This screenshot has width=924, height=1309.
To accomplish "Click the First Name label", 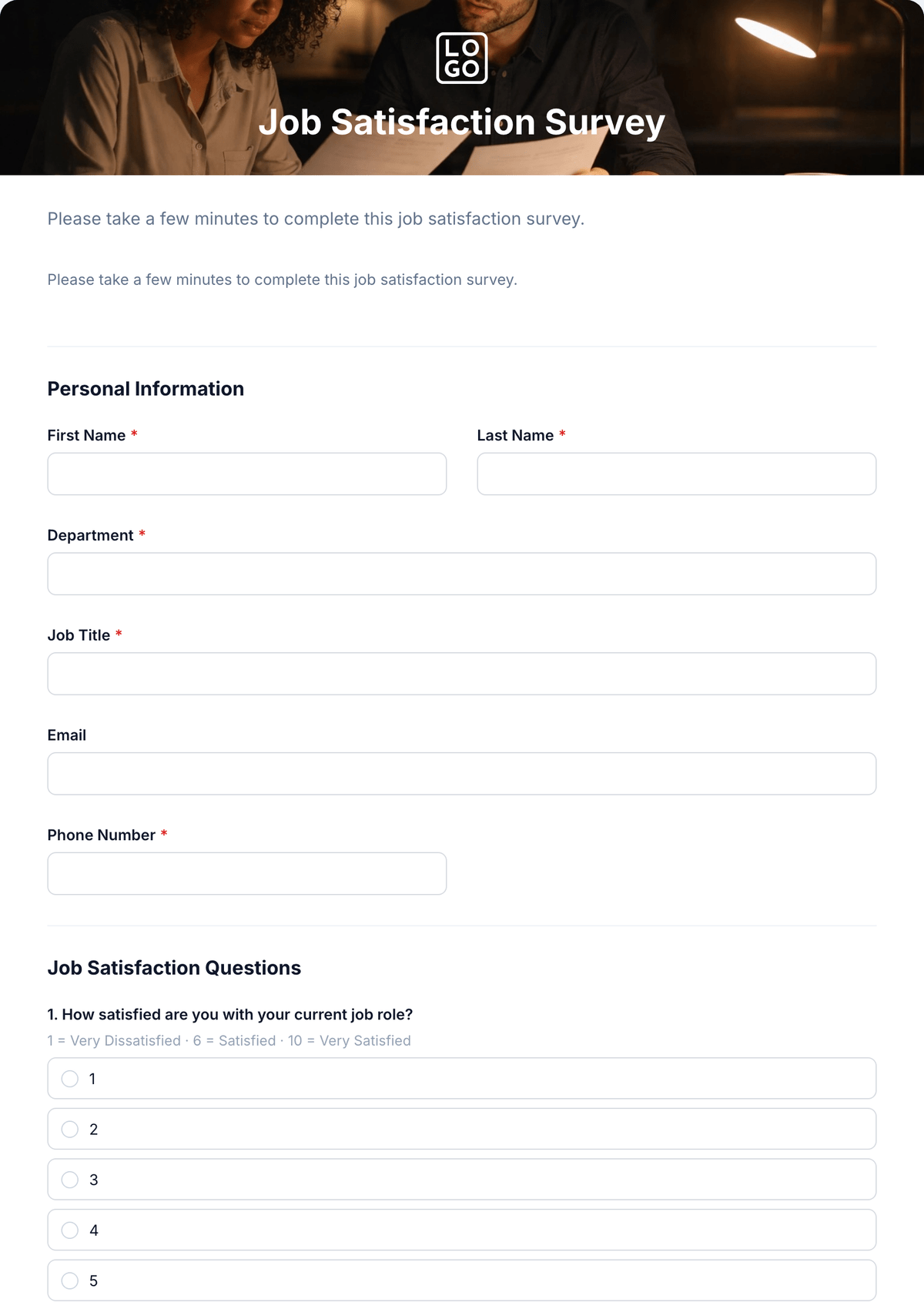I will (86, 435).
